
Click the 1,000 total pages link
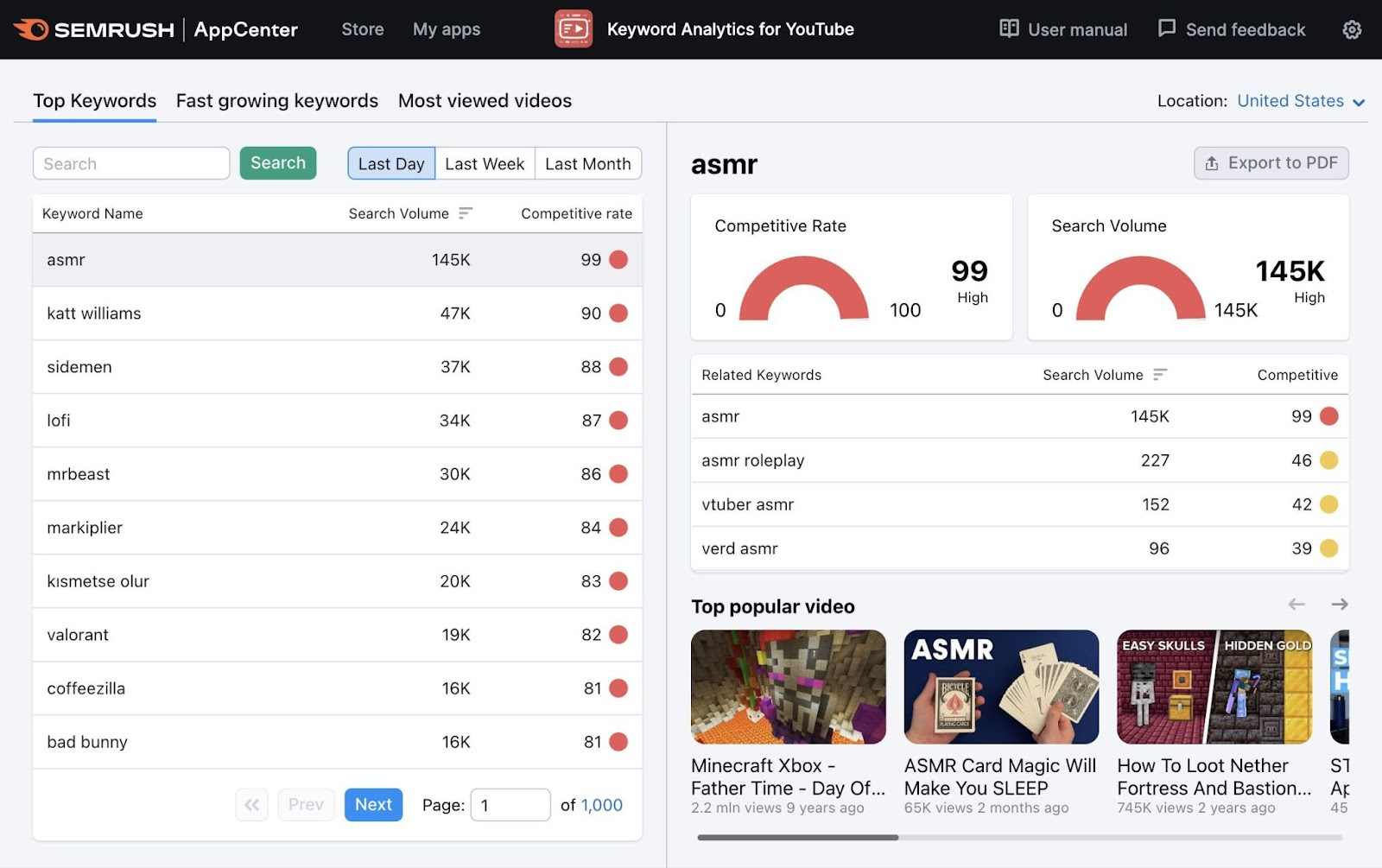pyautogui.click(x=602, y=805)
